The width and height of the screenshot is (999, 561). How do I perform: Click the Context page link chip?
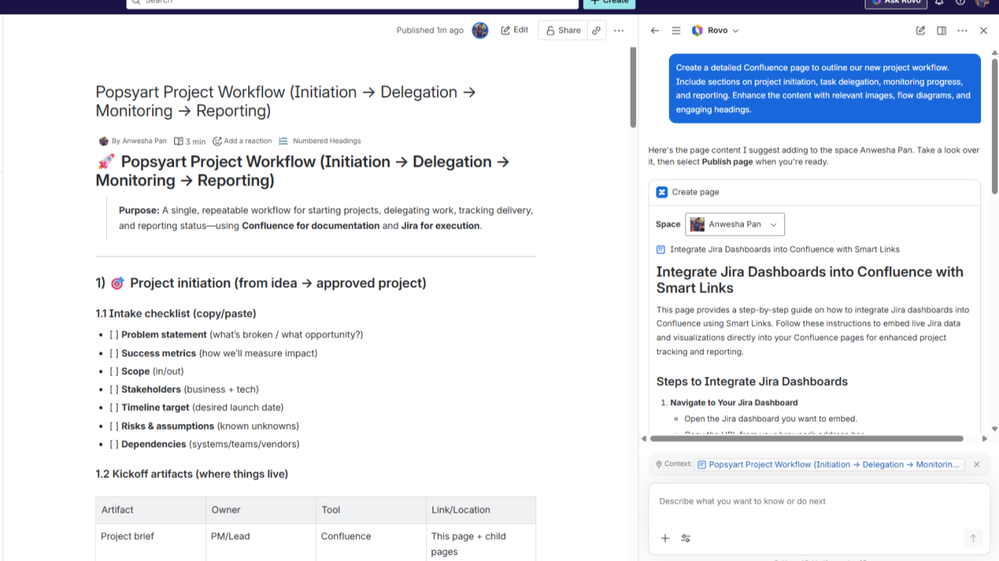click(x=828, y=464)
